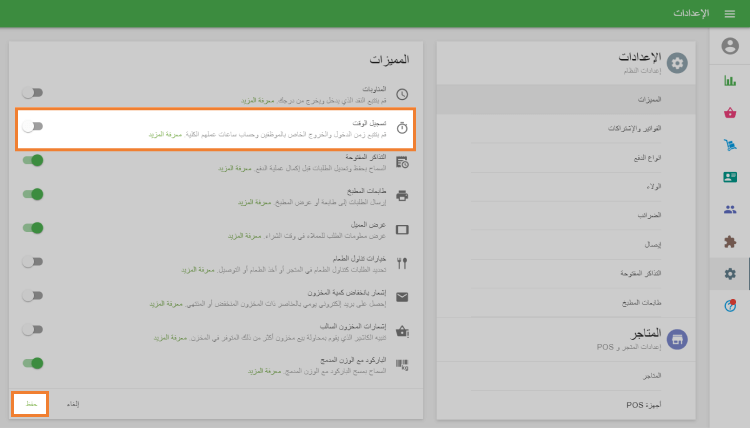Disable the طابعات المطبخ kitchen printers toggle

33,194
